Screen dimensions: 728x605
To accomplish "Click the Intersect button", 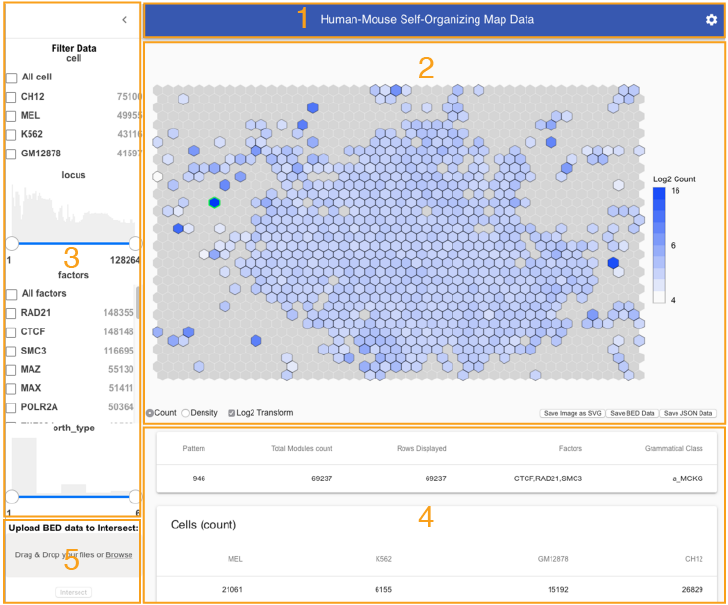I will [73, 592].
